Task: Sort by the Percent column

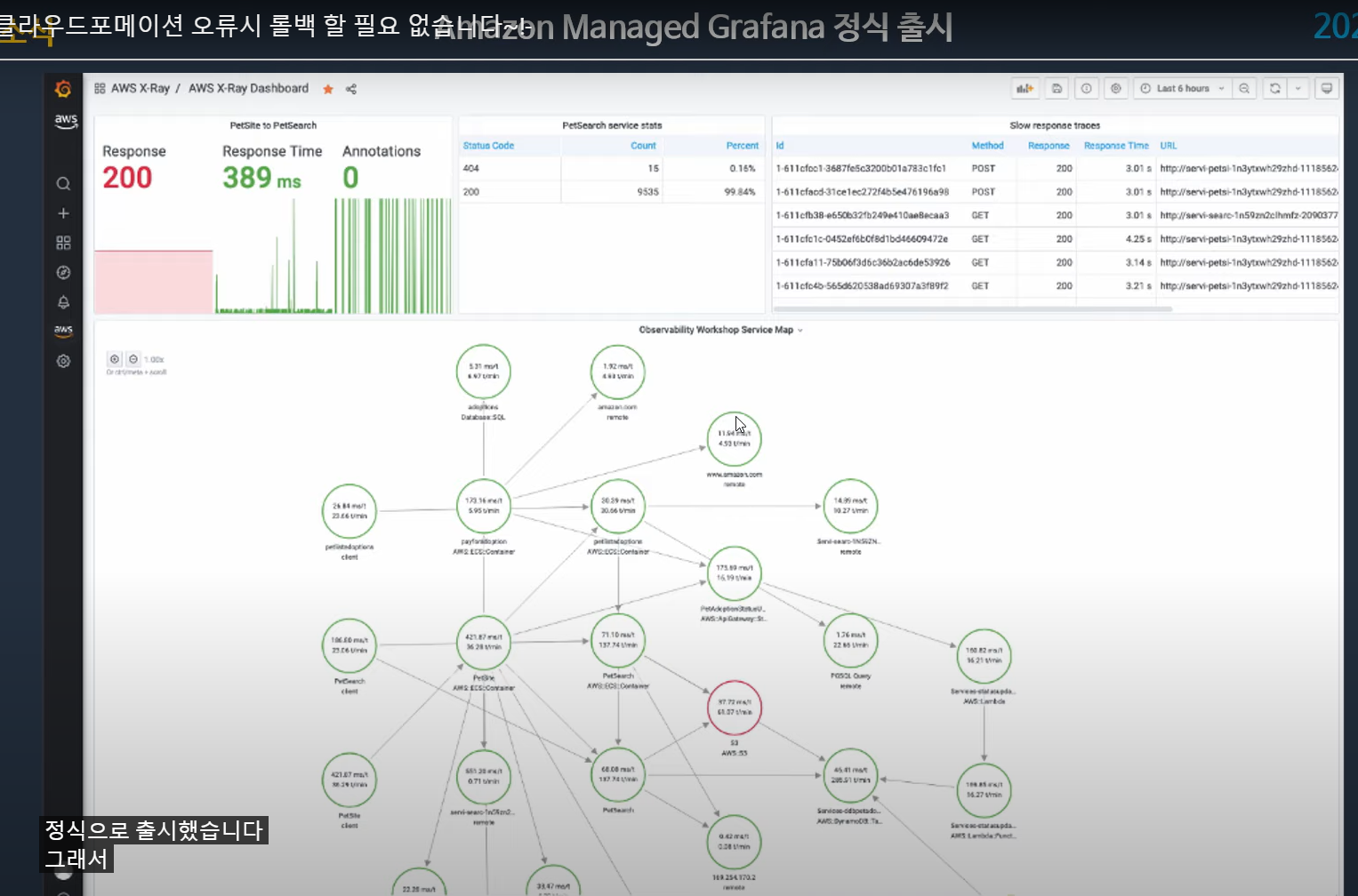Action: click(743, 146)
